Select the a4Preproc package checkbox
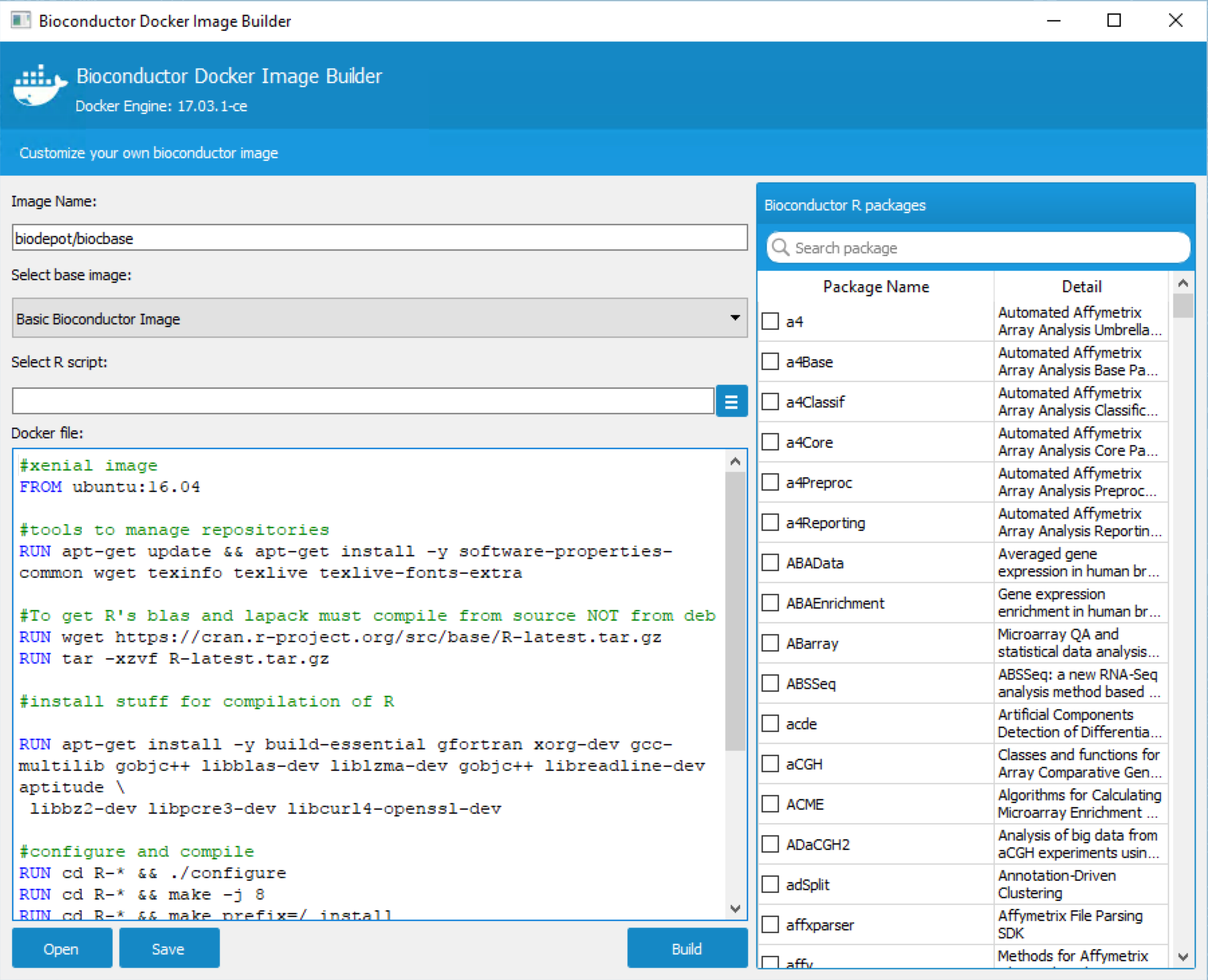Viewport: 1208px width, 980px height. [770, 482]
